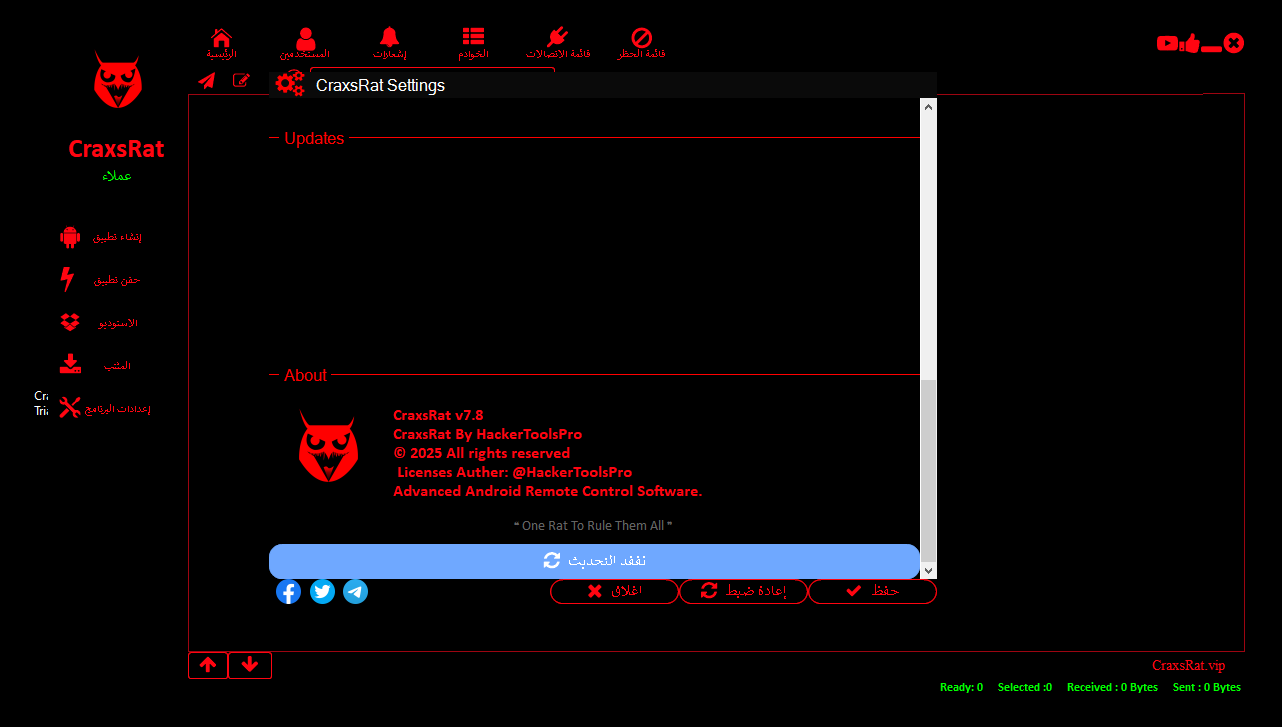1282x727 pixels.
Task: Switch to the Users tab (المستخدمين)
Action: [305, 44]
